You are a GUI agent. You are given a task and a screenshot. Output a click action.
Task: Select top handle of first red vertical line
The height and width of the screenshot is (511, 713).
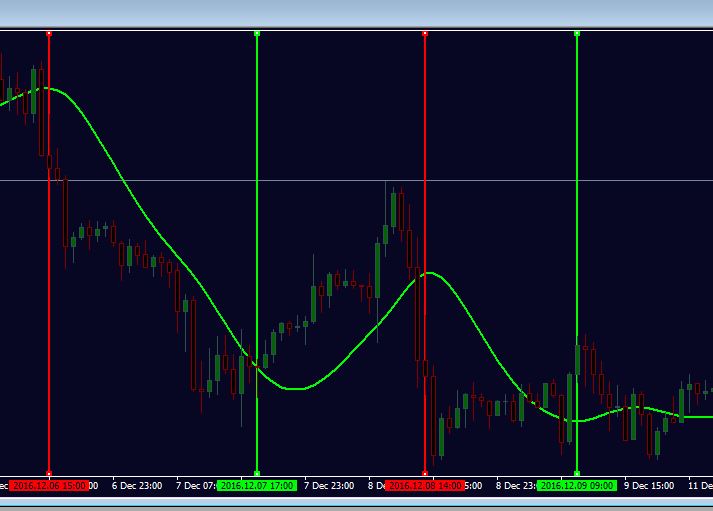(x=49, y=34)
